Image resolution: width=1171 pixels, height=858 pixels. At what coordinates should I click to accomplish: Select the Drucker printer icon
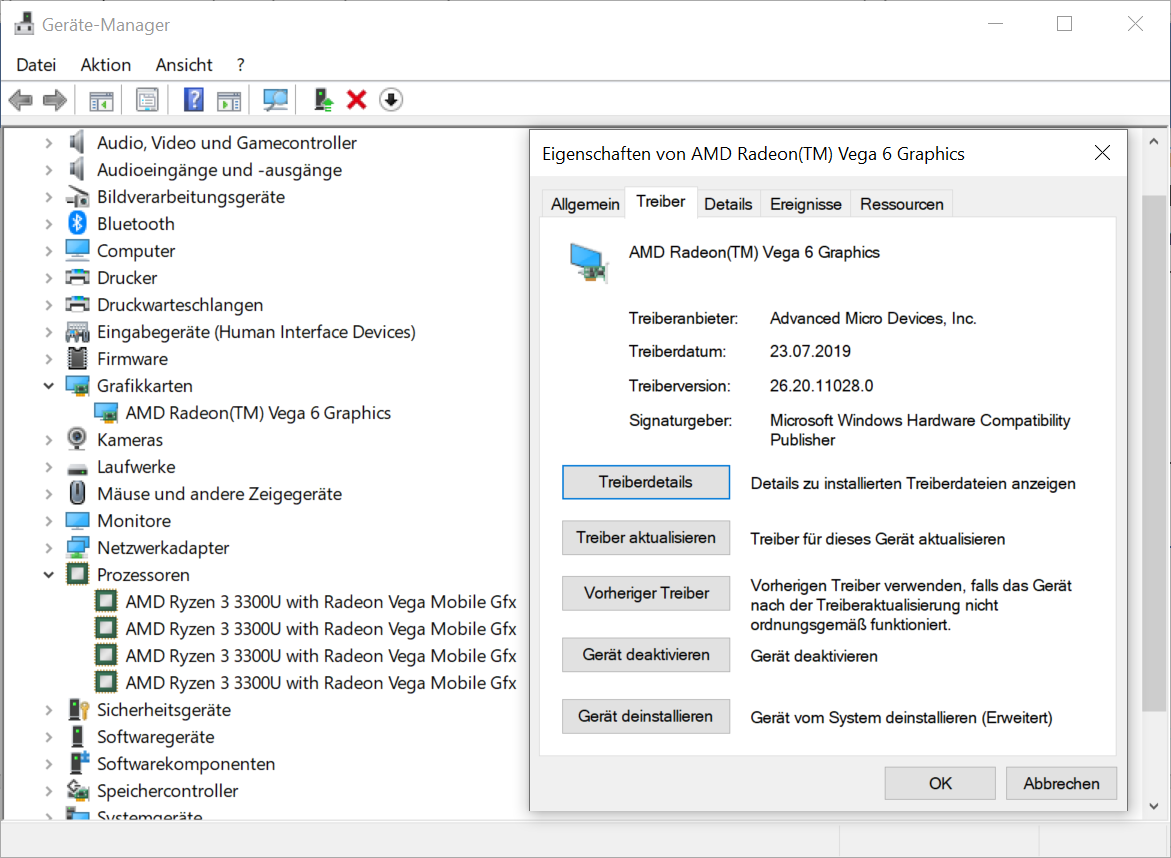[x=78, y=277]
